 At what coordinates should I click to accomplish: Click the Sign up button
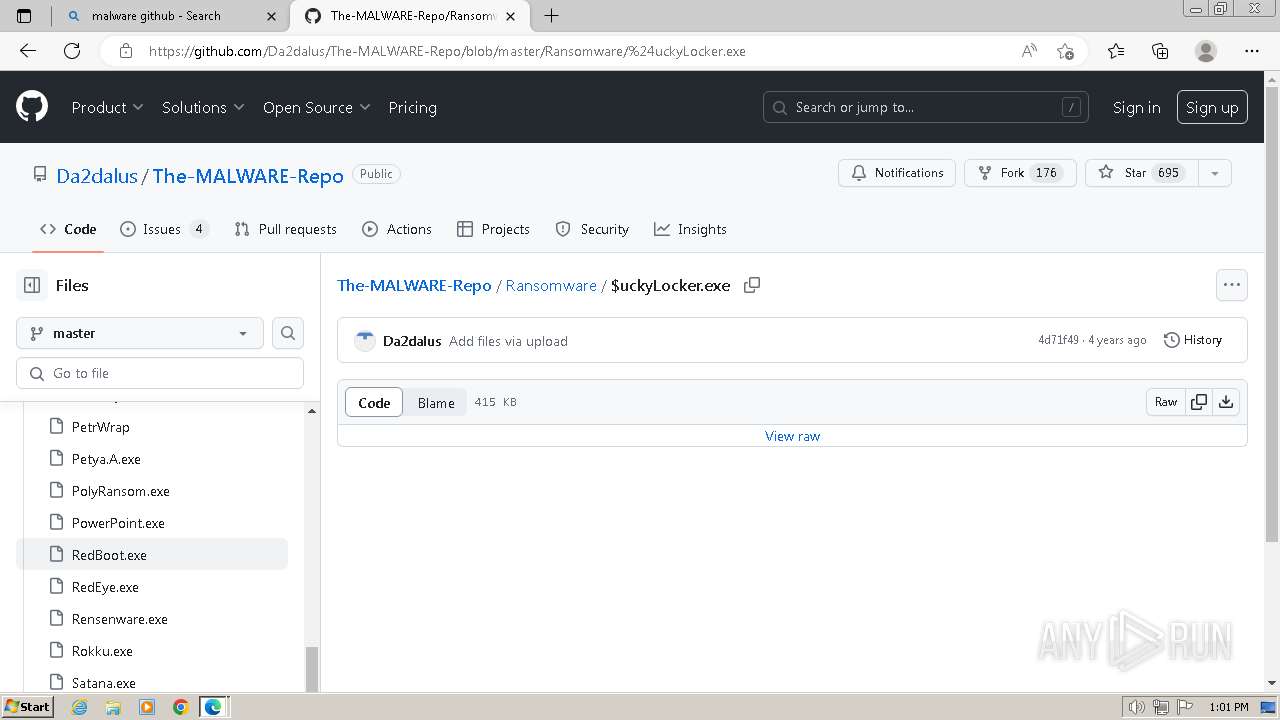(1212, 107)
